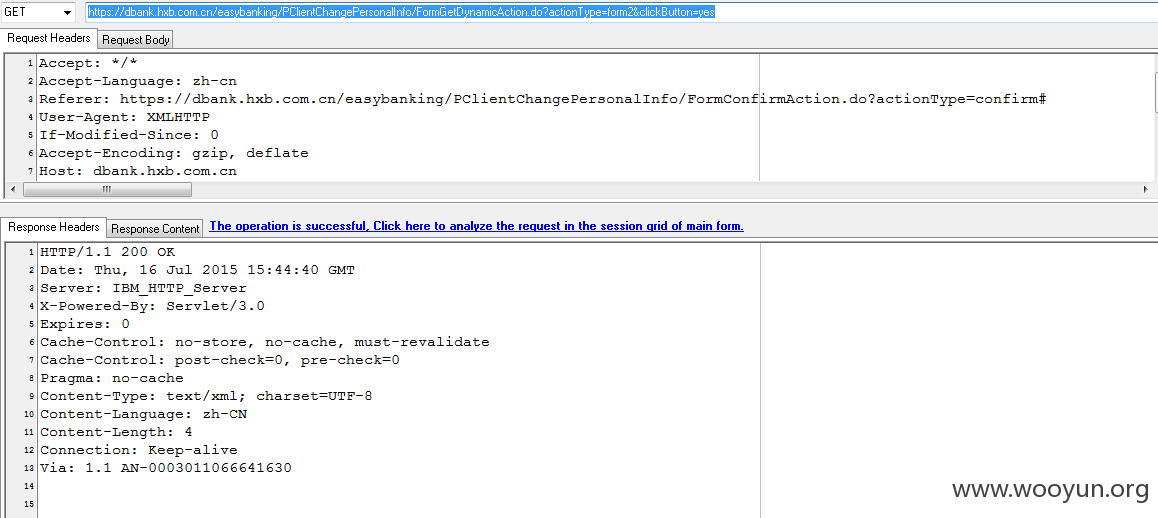Select the 'Accept-Encoding: gzip, deflate' line
This screenshot has height=518, width=1158.
(x=174, y=153)
